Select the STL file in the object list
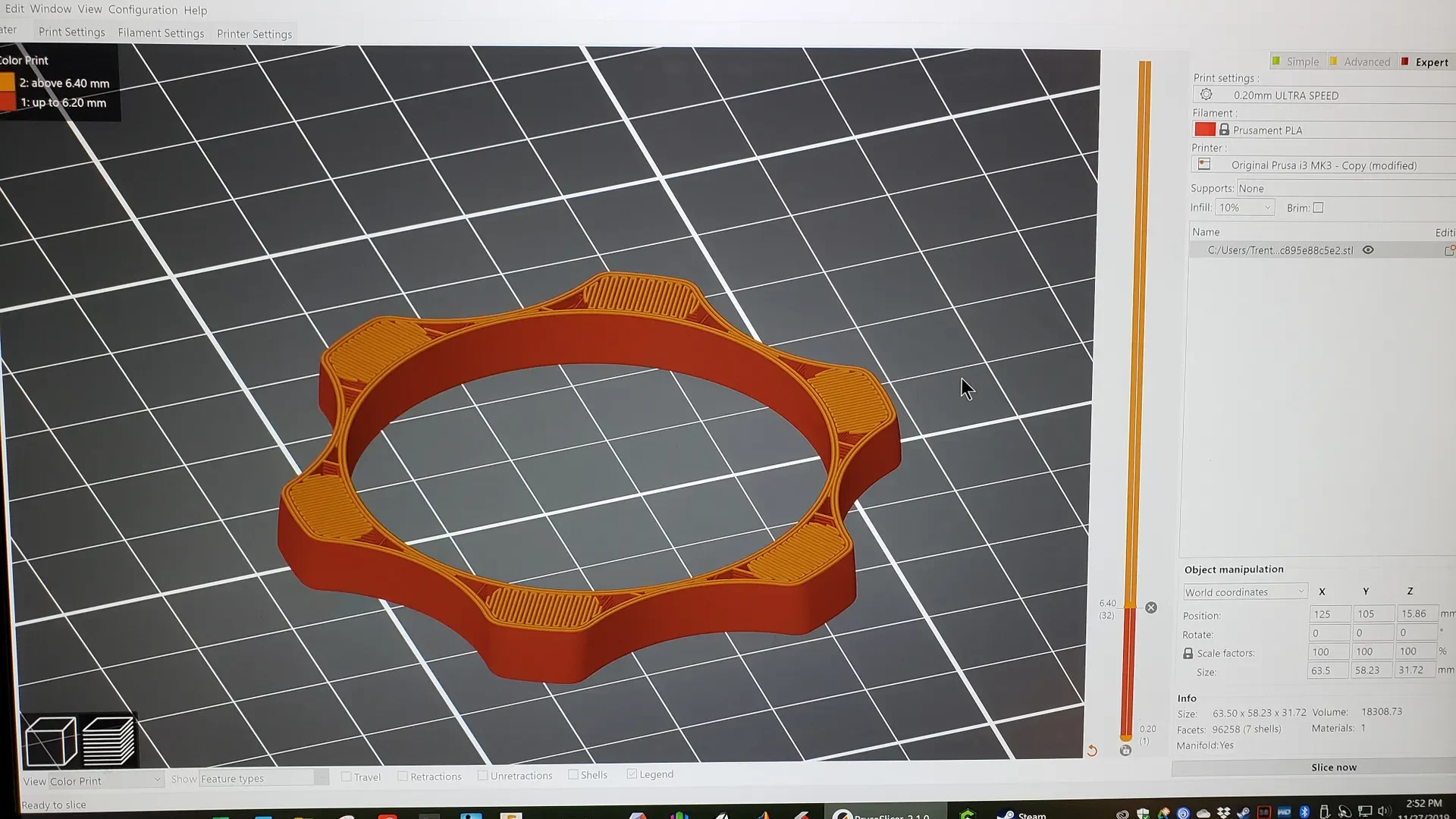The height and width of the screenshot is (819, 1456). [x=1323, y=249]
